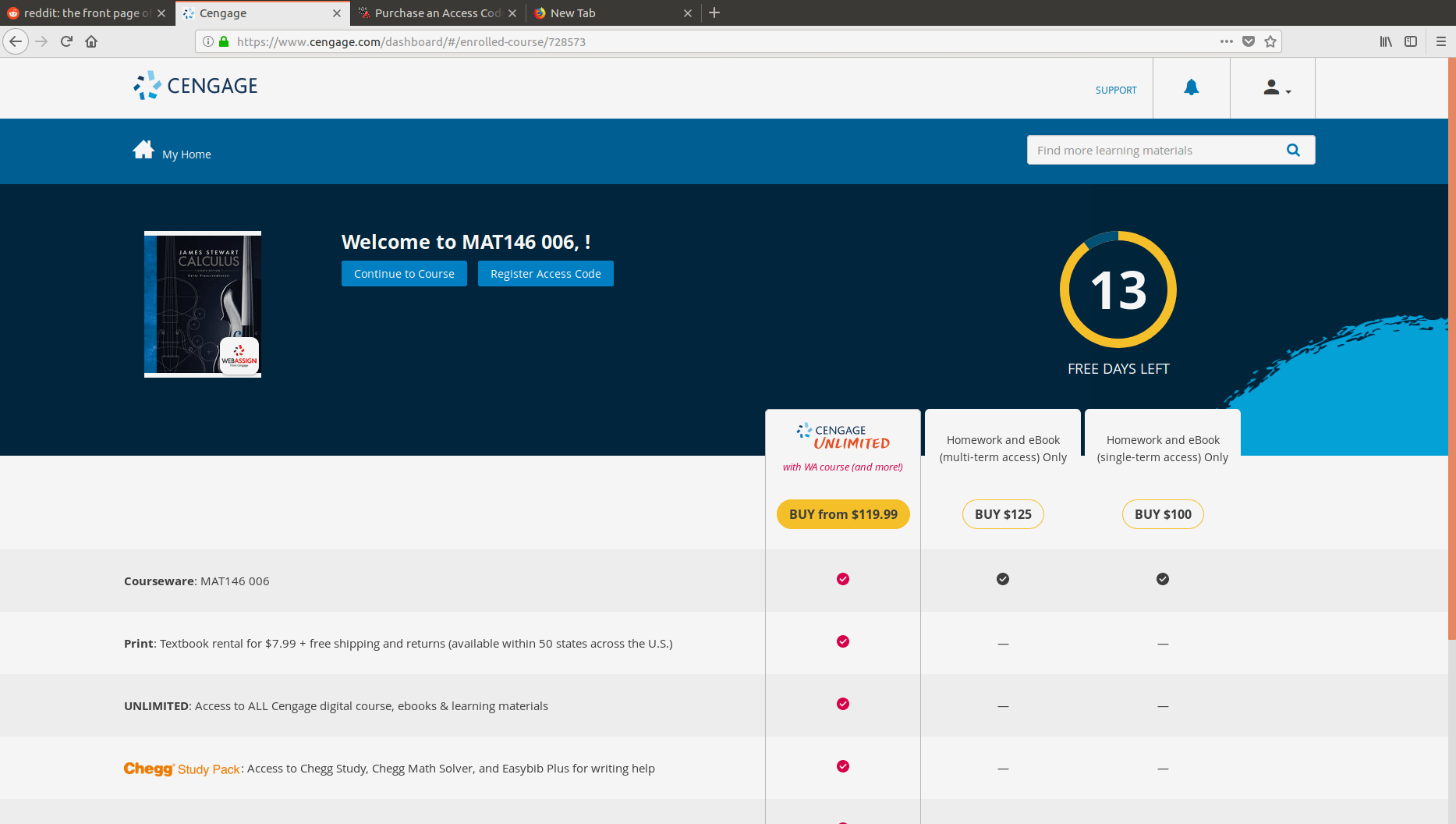Image resolution: width=1456 pixels, height=824 pixels.
Task: Go to the browser home page
Action: (x=91, y=41)
